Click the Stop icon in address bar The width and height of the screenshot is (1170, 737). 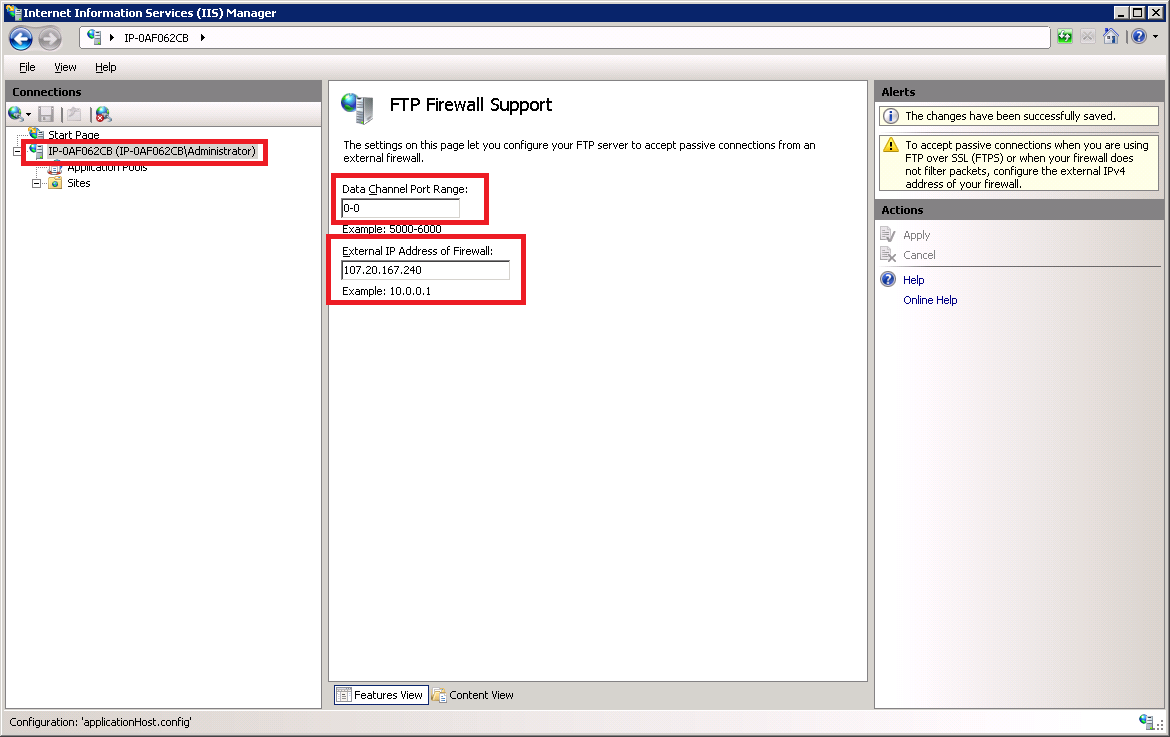[x=1088, y=37]
